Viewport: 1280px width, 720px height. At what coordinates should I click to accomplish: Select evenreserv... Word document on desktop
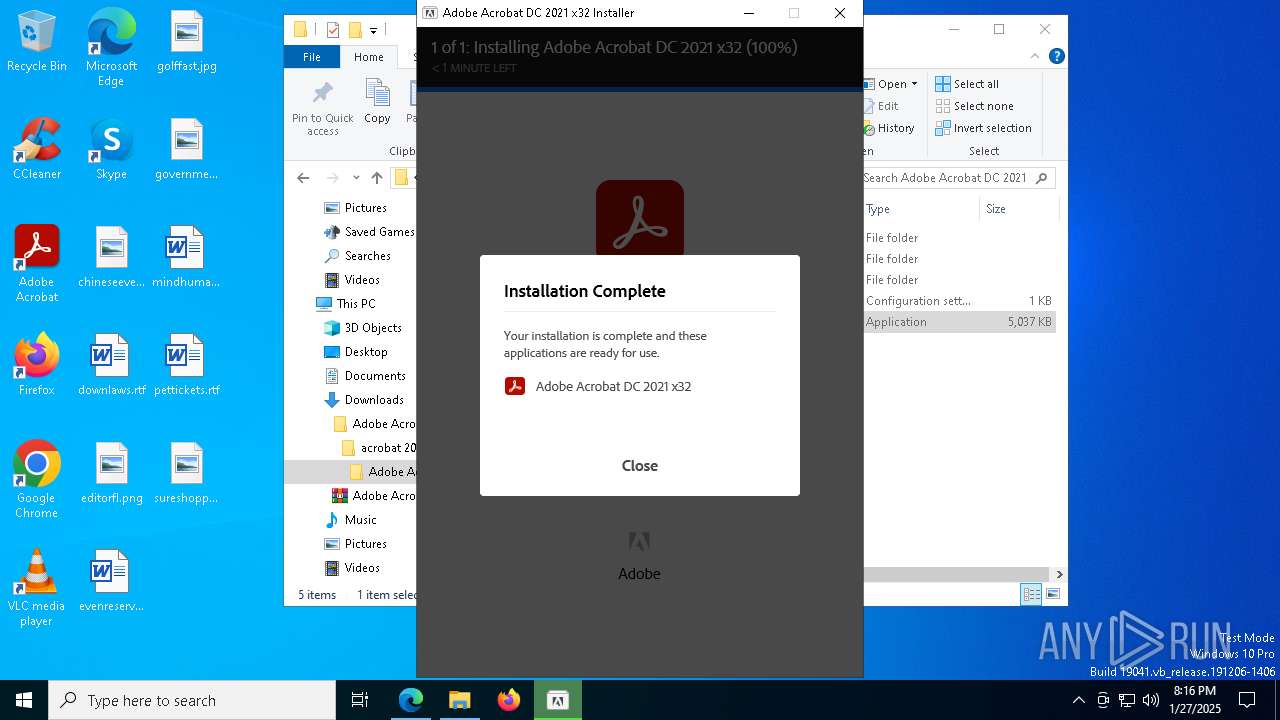click(x=111, y=581)
